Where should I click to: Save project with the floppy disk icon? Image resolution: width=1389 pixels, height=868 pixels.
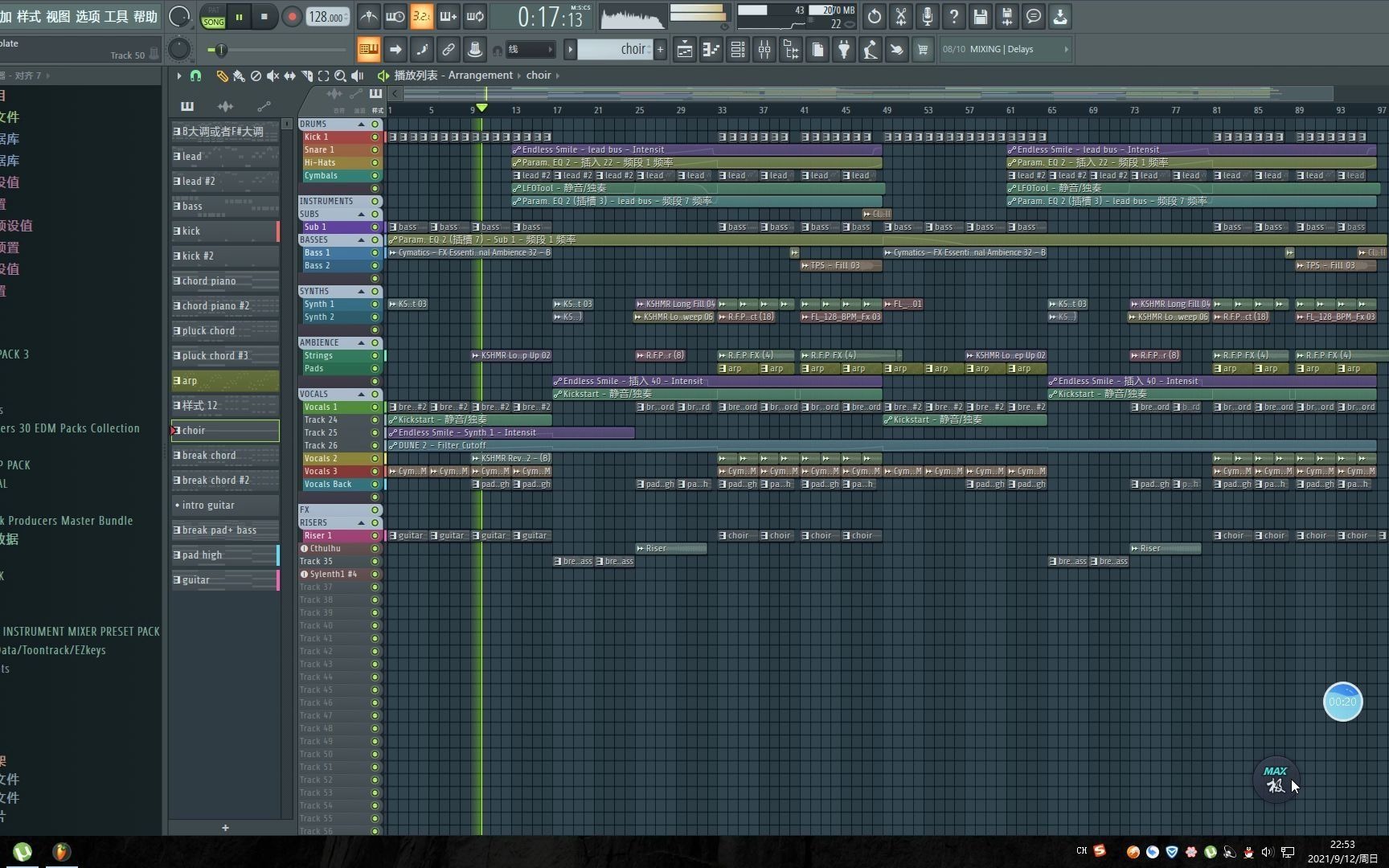(x=980, y=16)
